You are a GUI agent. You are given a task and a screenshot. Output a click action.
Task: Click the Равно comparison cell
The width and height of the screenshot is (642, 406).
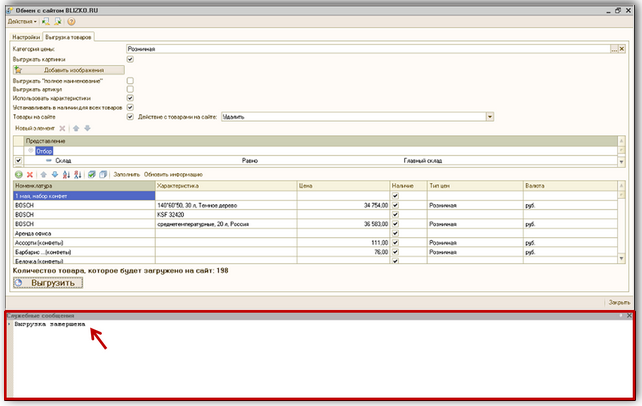pyautogui.click(x=250, y=160)
